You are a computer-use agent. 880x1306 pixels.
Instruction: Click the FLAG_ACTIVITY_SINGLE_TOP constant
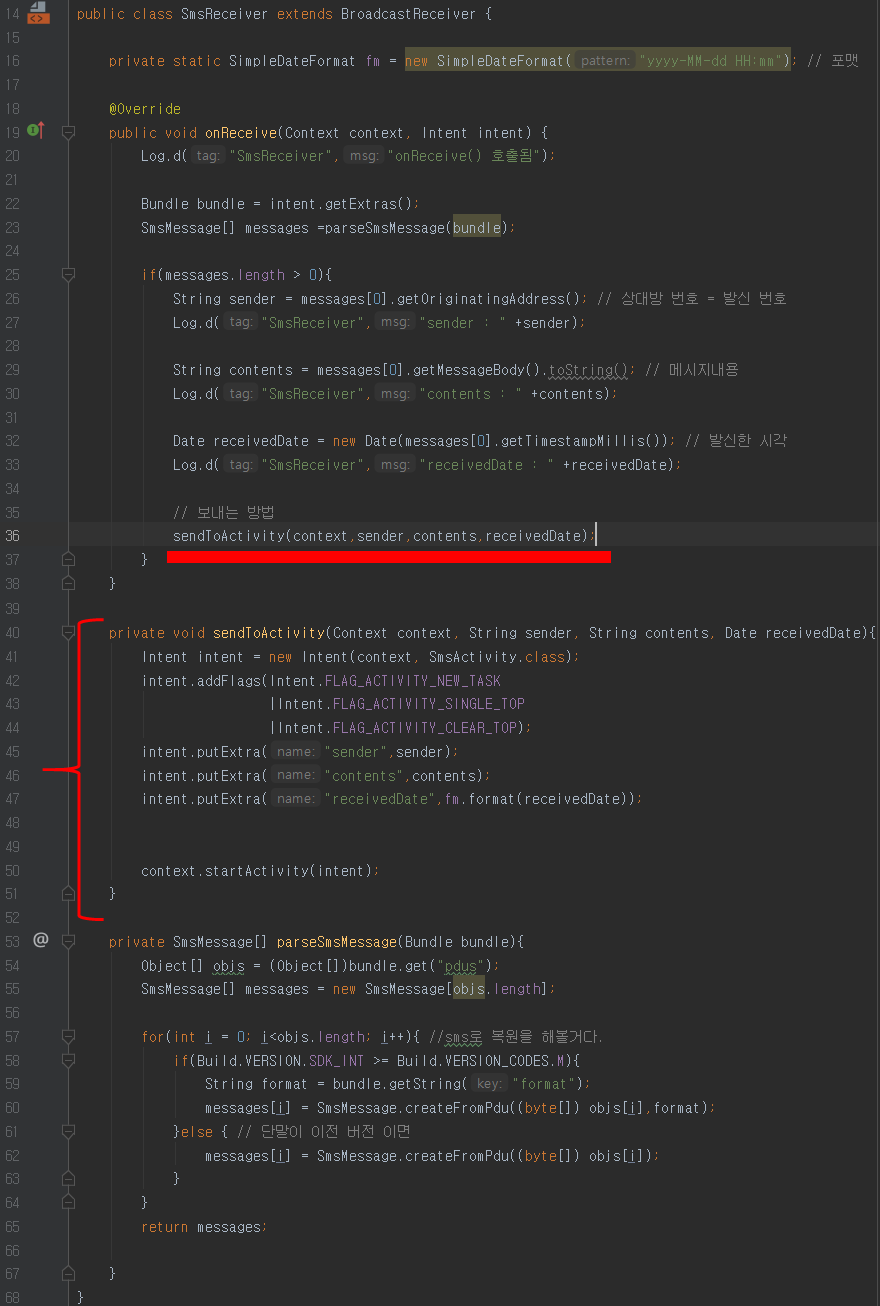429,704
